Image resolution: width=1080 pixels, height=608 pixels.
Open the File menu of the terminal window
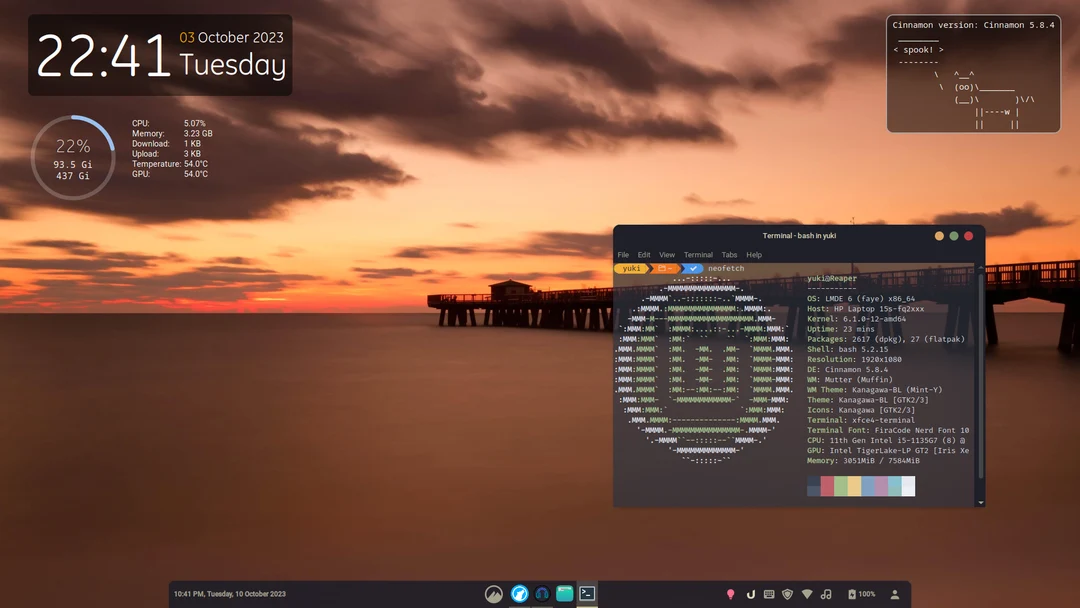point(623,254)
